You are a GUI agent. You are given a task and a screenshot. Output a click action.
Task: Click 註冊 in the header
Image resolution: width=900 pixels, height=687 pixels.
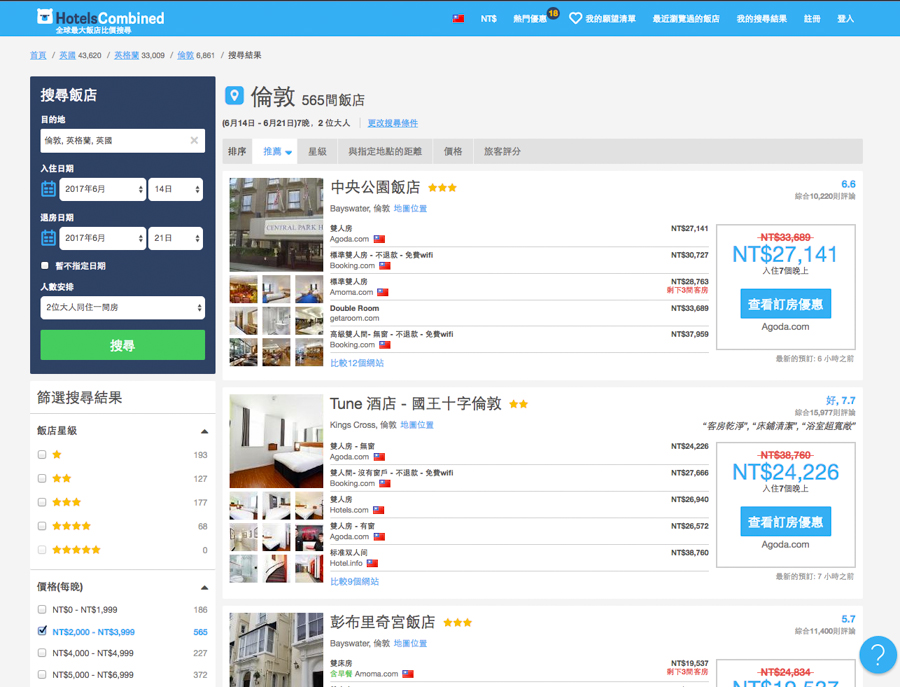812,19
